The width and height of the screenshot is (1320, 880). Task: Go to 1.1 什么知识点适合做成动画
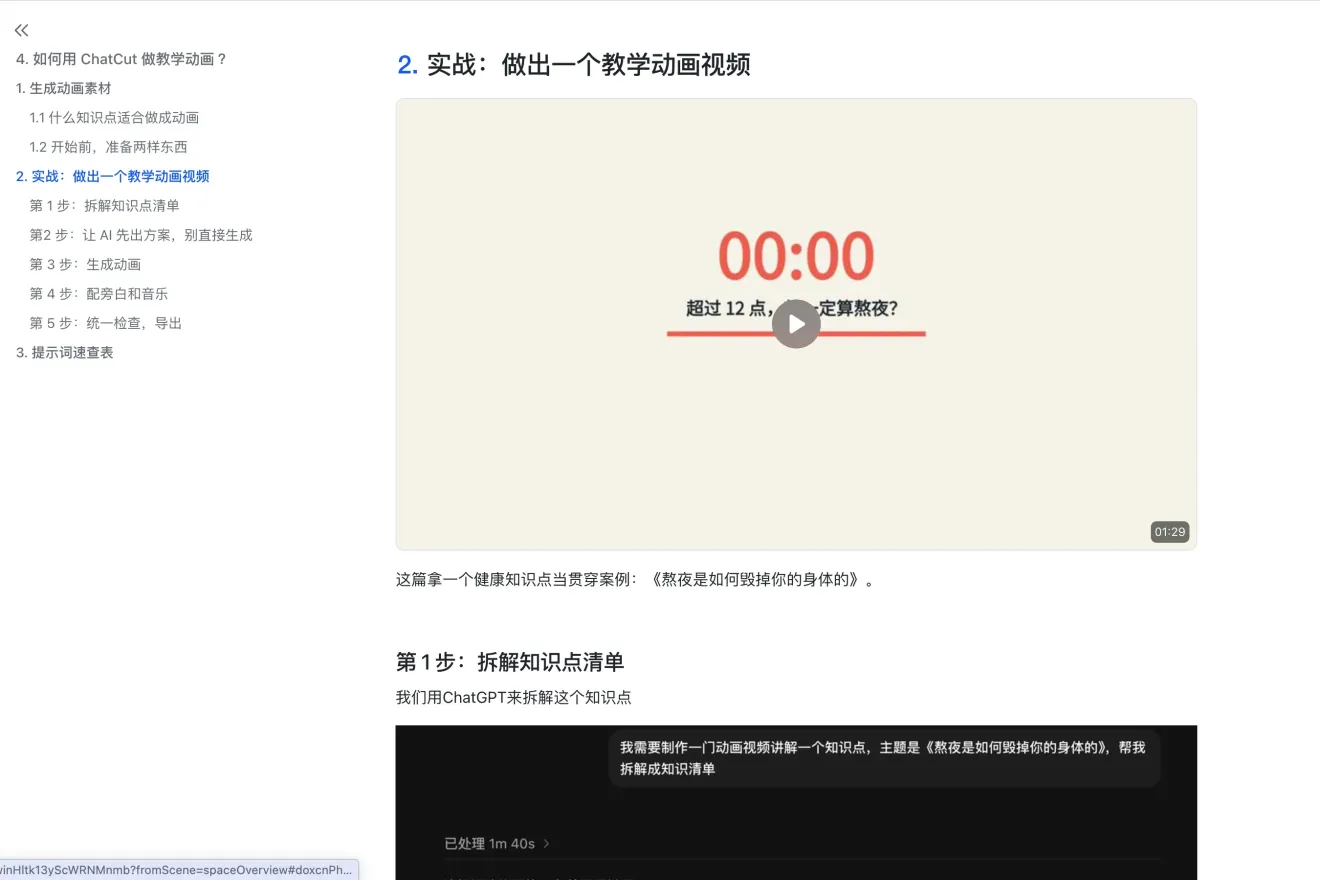[x=114, y=118]
